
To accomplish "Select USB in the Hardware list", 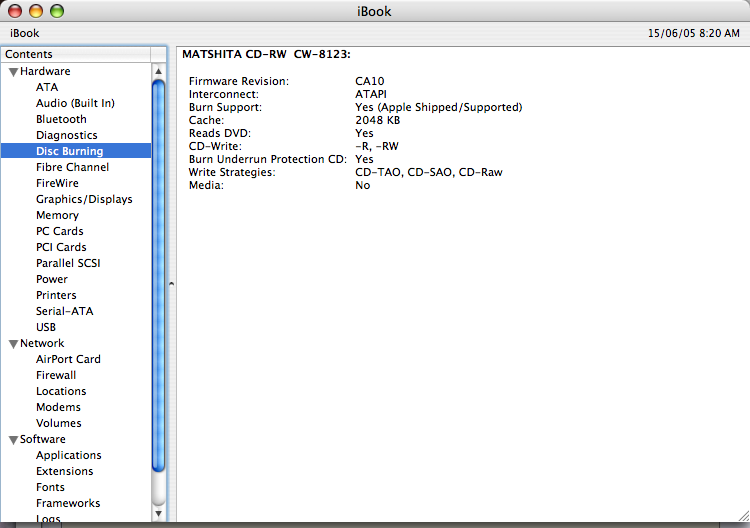I will point(46,327).
